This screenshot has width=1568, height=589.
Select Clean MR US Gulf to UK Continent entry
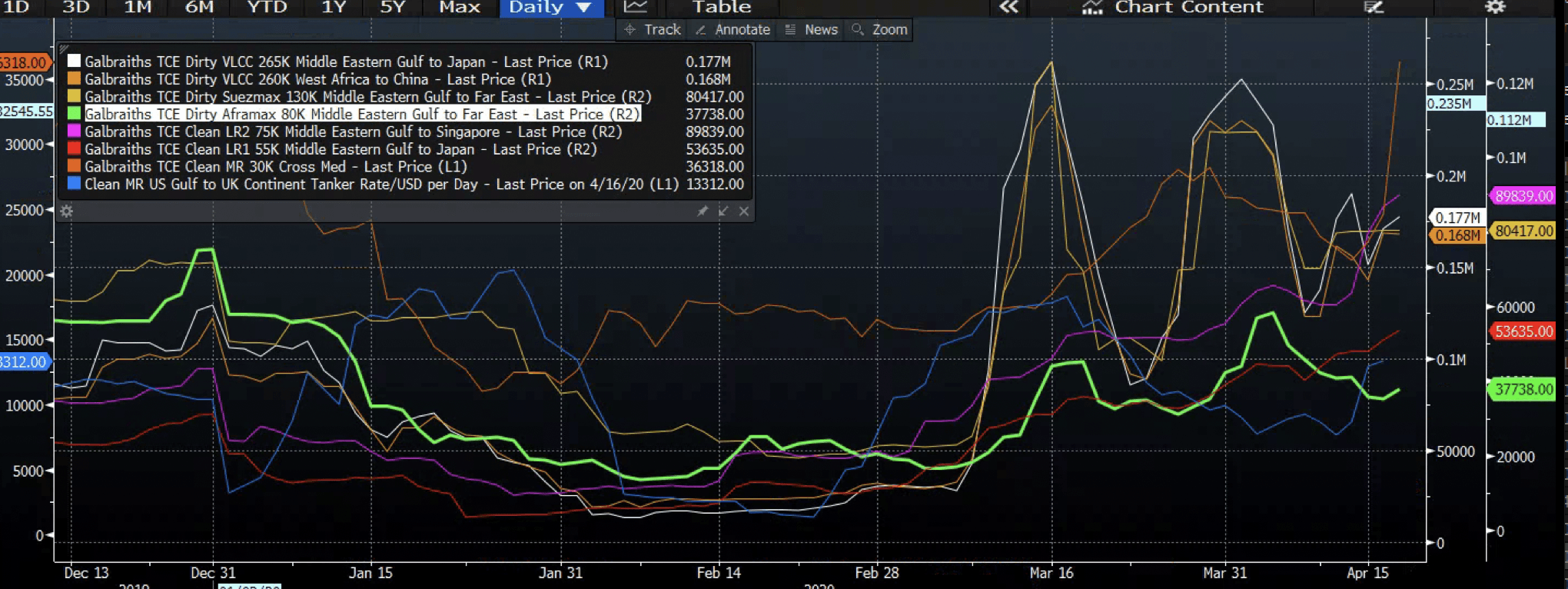[381, 185]
